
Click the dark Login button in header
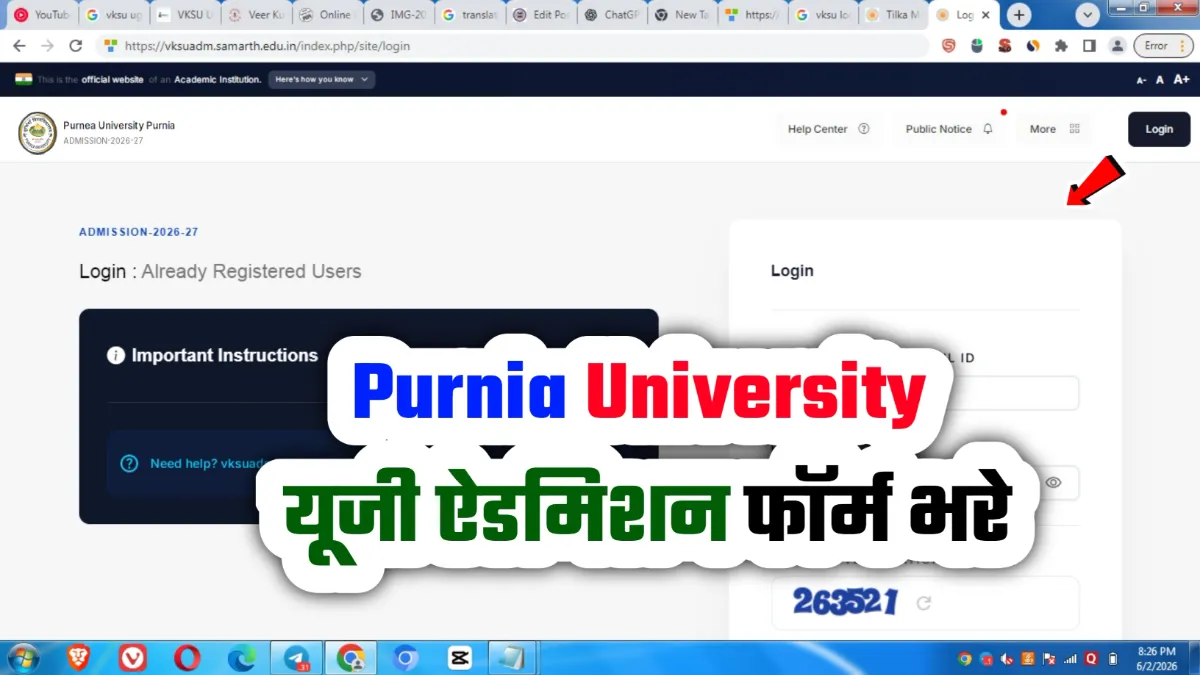[x=1159, y=129]
